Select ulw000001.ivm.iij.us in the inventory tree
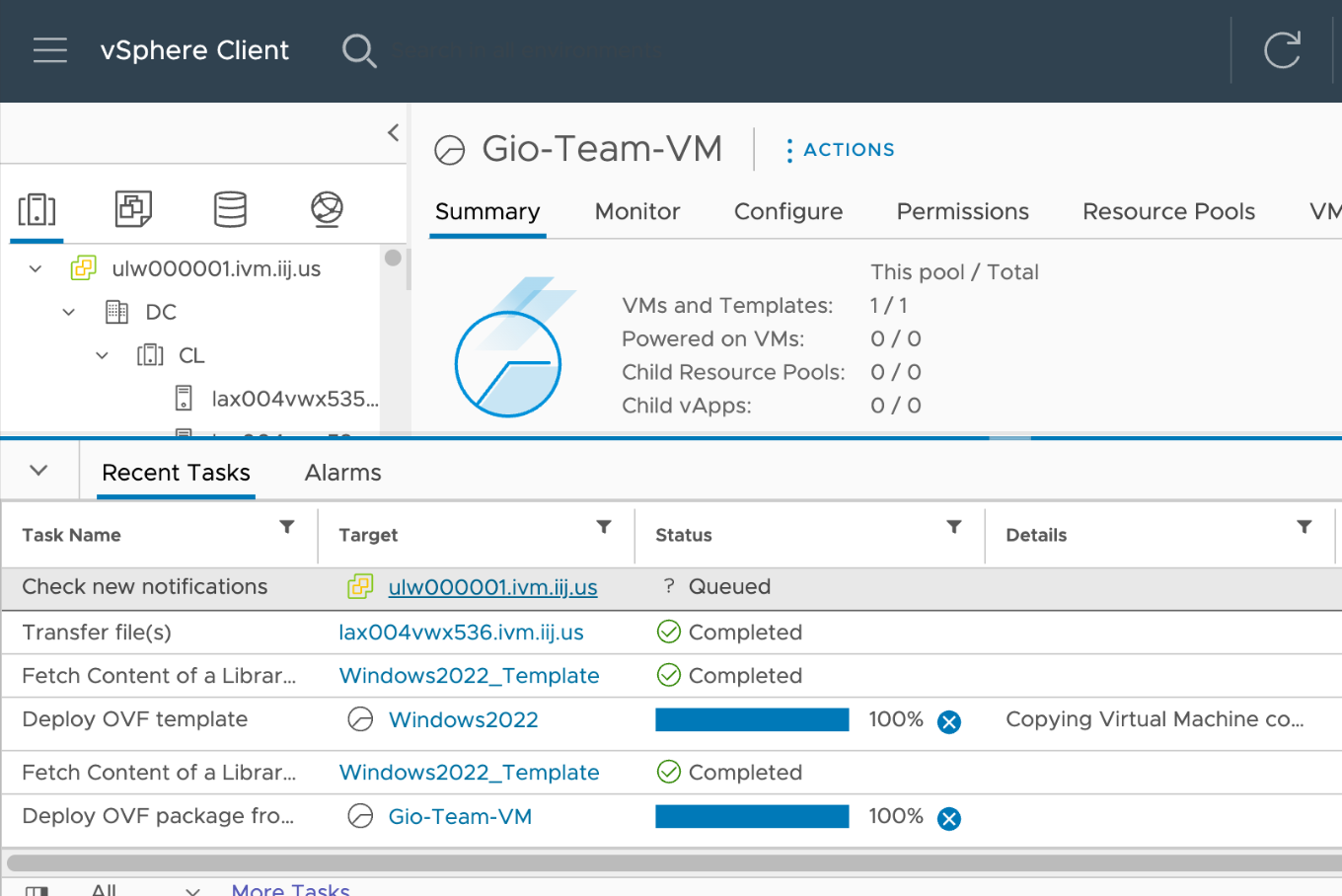This screenshot has height=896, width=1342. click(x=216, y=268)
